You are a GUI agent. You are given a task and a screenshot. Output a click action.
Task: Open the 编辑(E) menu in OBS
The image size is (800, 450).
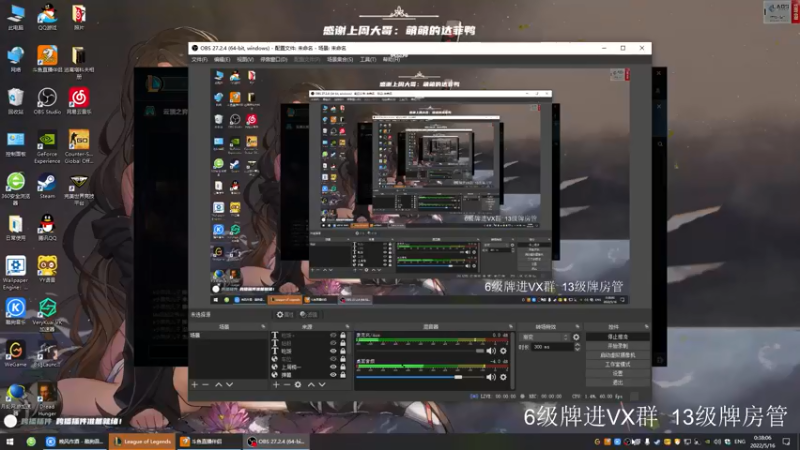(x=222, y=60)
